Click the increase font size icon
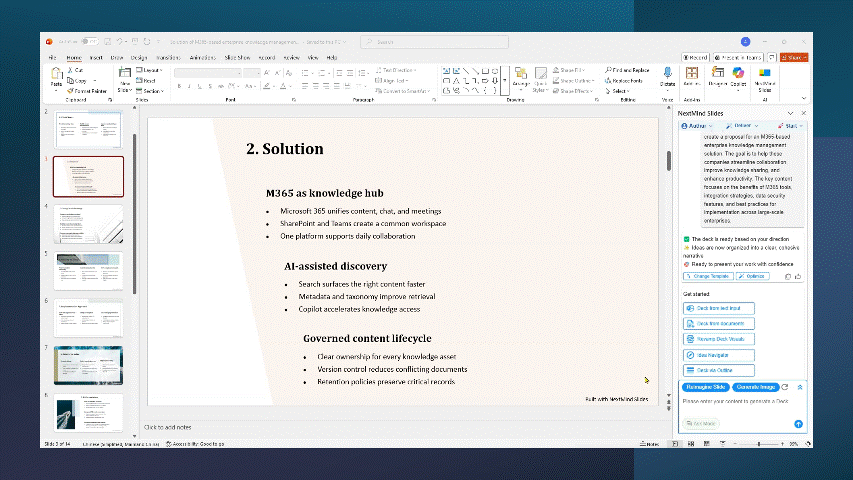Image resolution: width=853 pixels, height=480 pixels. [267, 72]
